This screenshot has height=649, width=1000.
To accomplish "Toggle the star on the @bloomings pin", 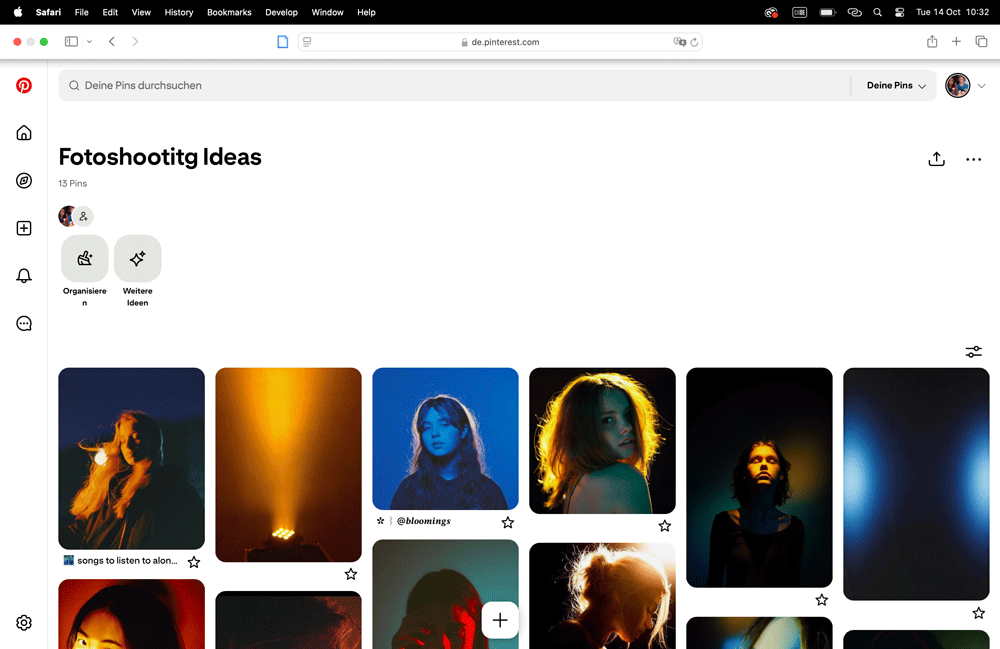I will [508, 522].
